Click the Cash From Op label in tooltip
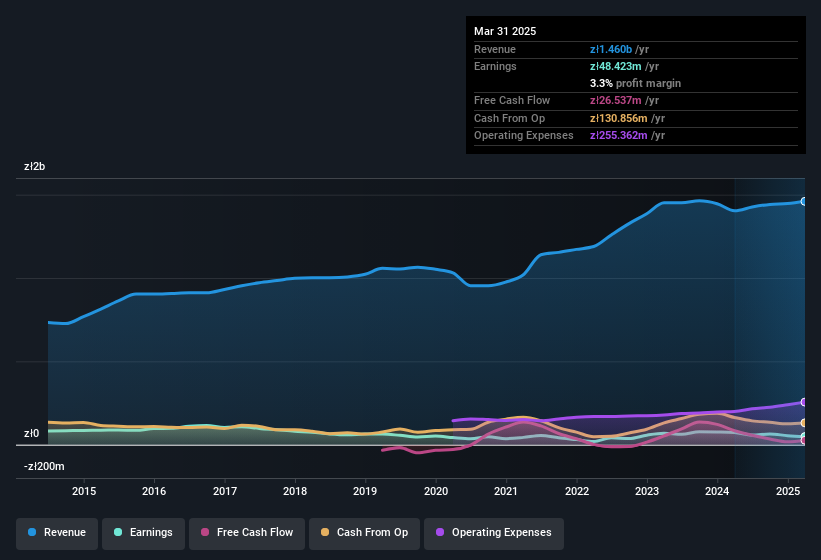Screen dimensions: 821x560 (509, 118)
